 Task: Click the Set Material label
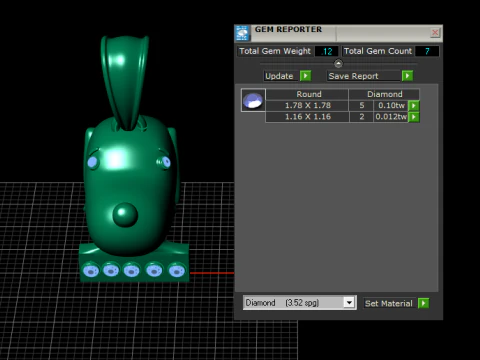pyautogui.click(x=389, y=303)
